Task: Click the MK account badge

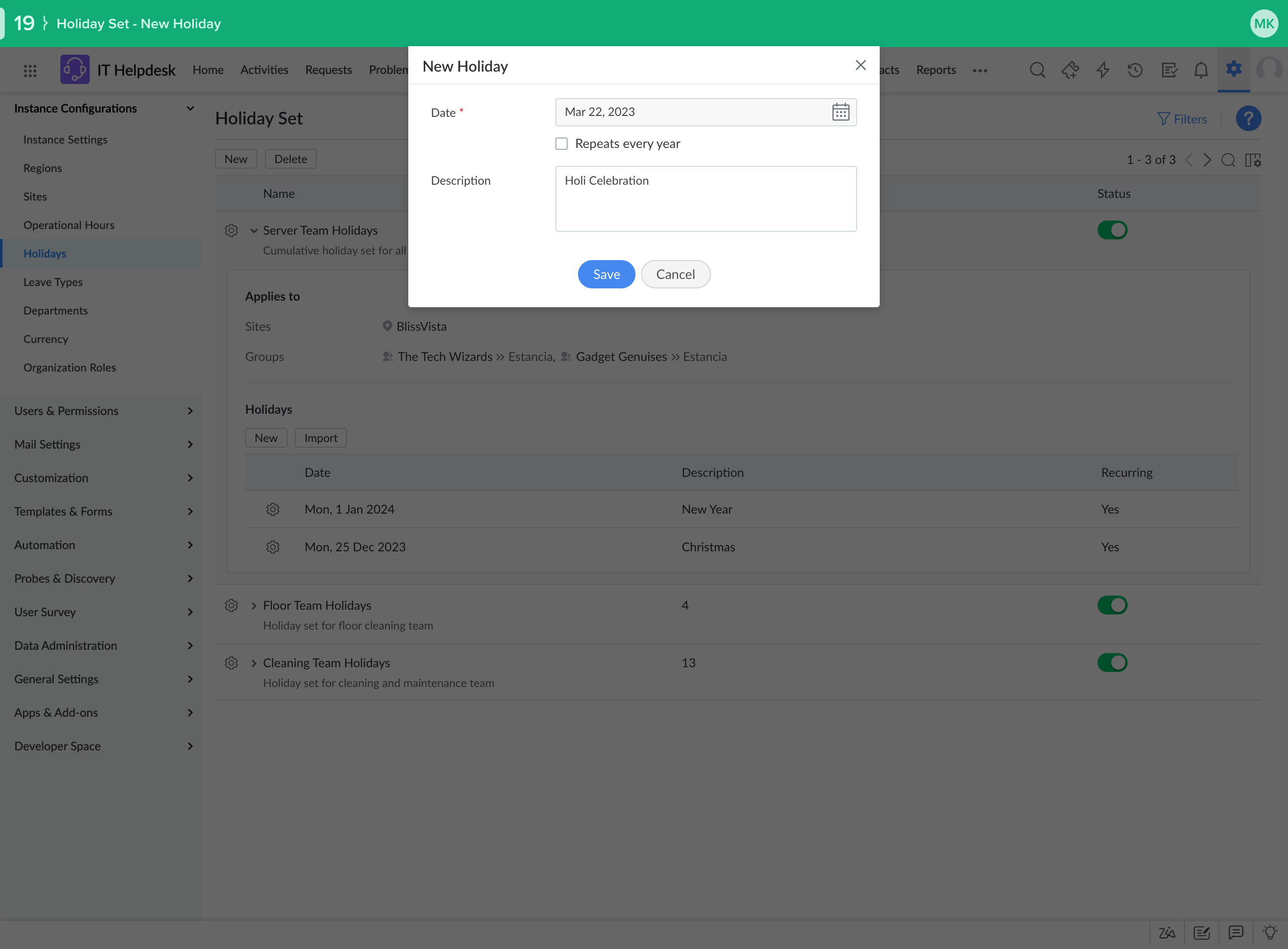Action: pyautogui.click(x=1264, y=24)
